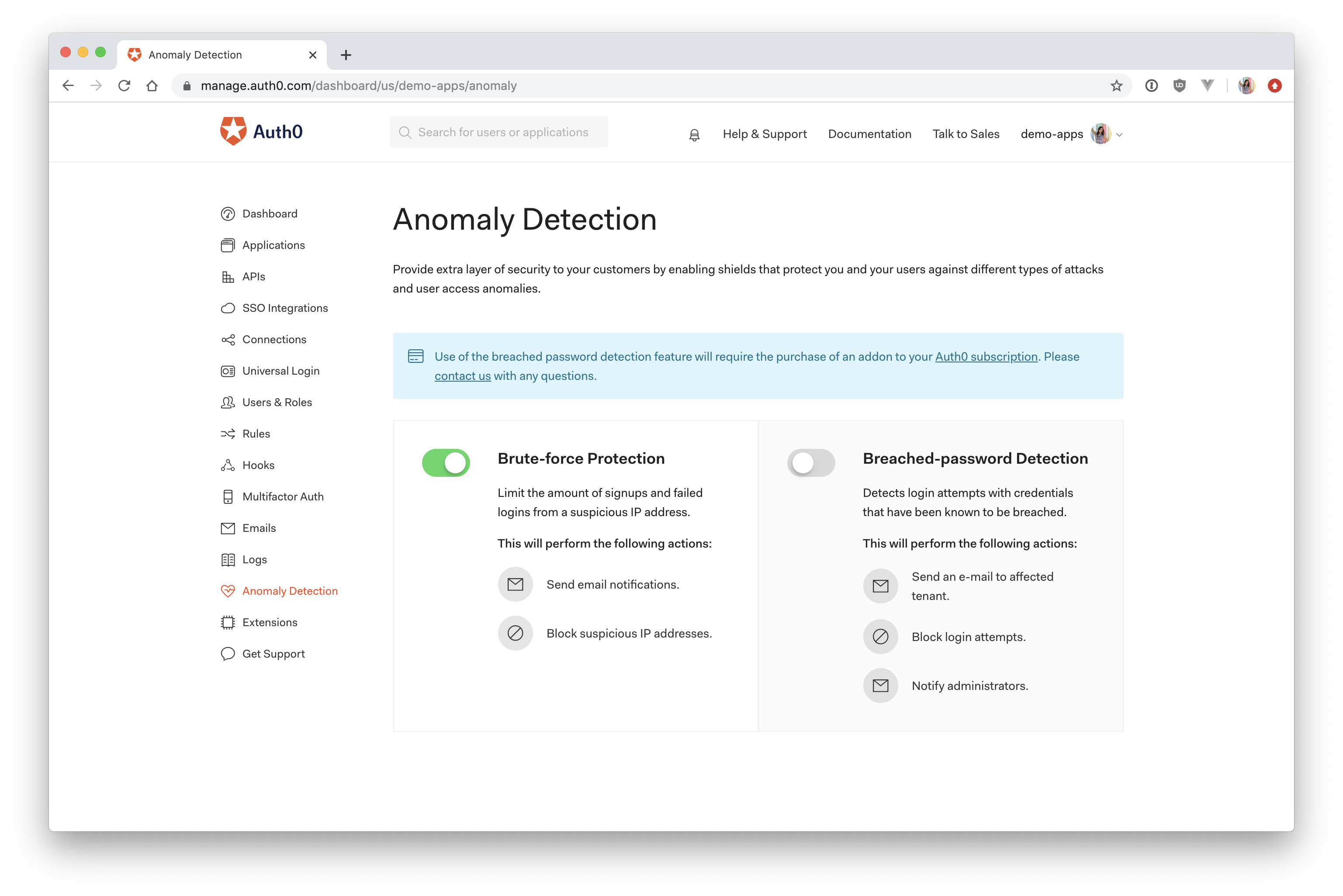Viewport: 1343px width, 896px height.
Task: Go to Multifactor Auth section
Action: pos(282,496)
